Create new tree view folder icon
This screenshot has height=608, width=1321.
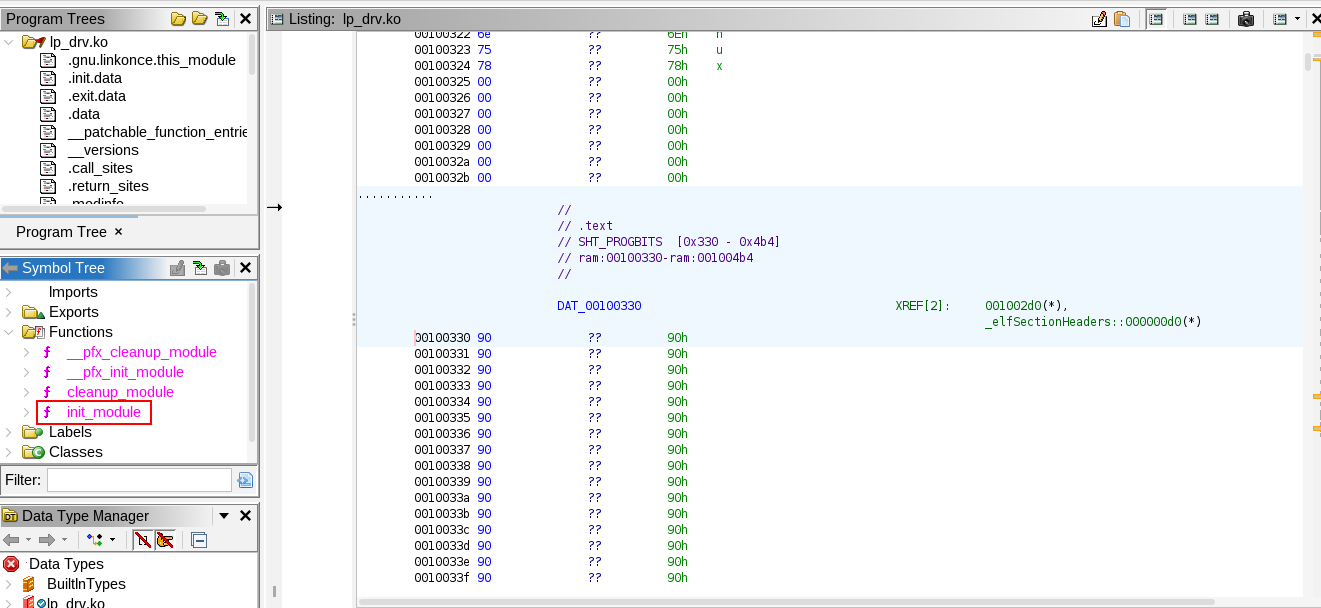click(x=200, y=18)
